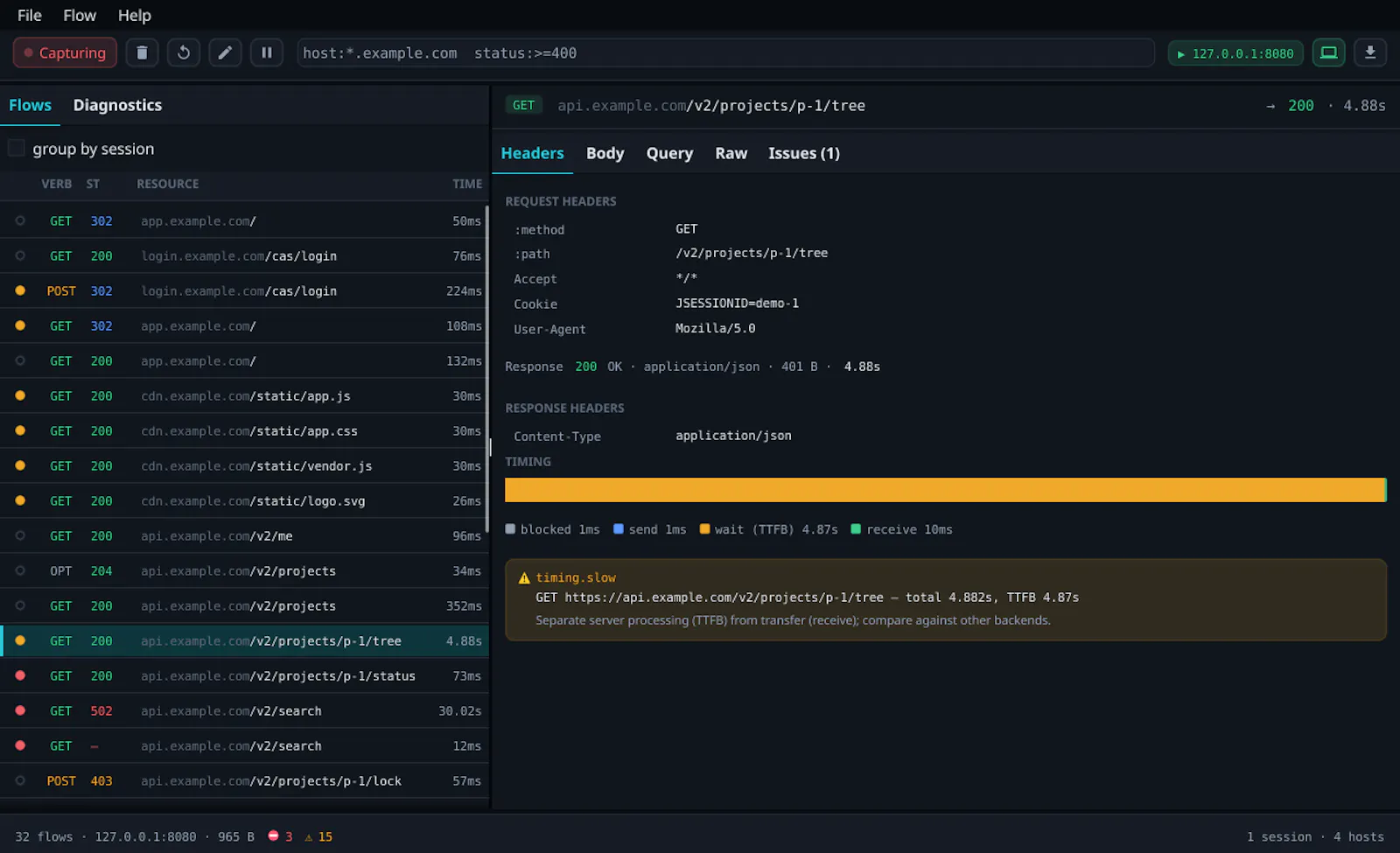Select the OPT 204 /v2/projects flow
Viewport: 1400px width, 853px height.
point(244,570)
